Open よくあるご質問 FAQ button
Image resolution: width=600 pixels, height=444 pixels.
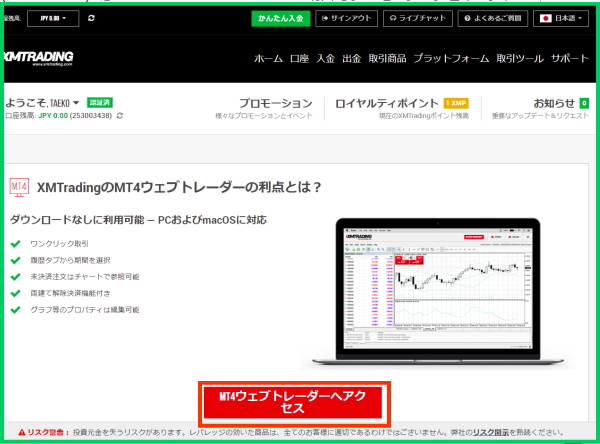[x=492, y=18]
